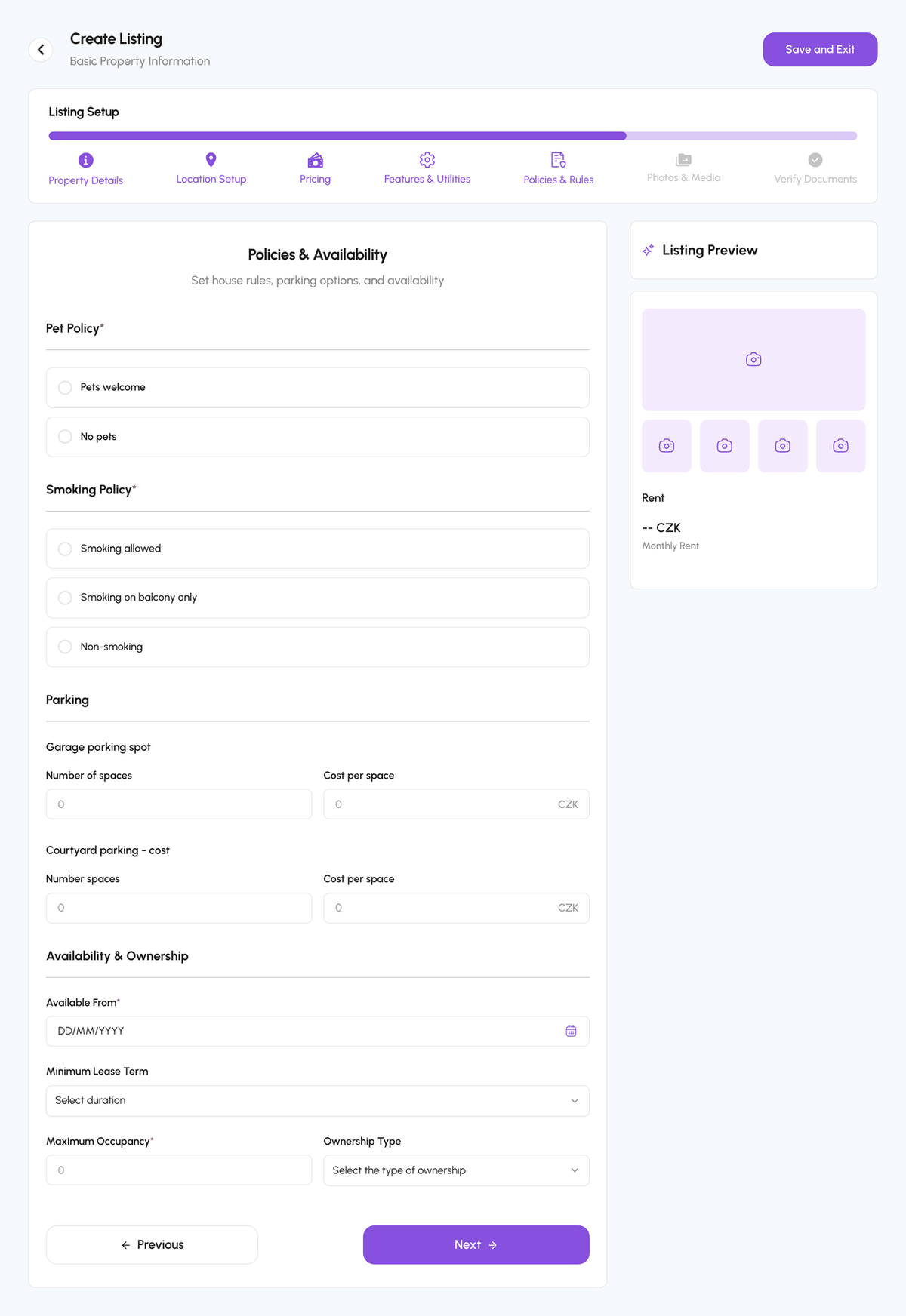Go to Location Setup step

(211, 169)
